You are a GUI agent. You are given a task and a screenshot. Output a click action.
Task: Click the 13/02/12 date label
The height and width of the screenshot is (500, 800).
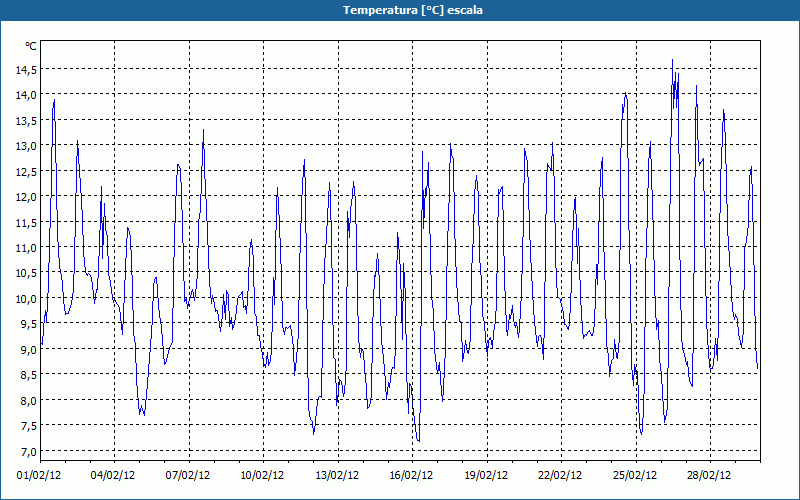(x=337, y=475)
